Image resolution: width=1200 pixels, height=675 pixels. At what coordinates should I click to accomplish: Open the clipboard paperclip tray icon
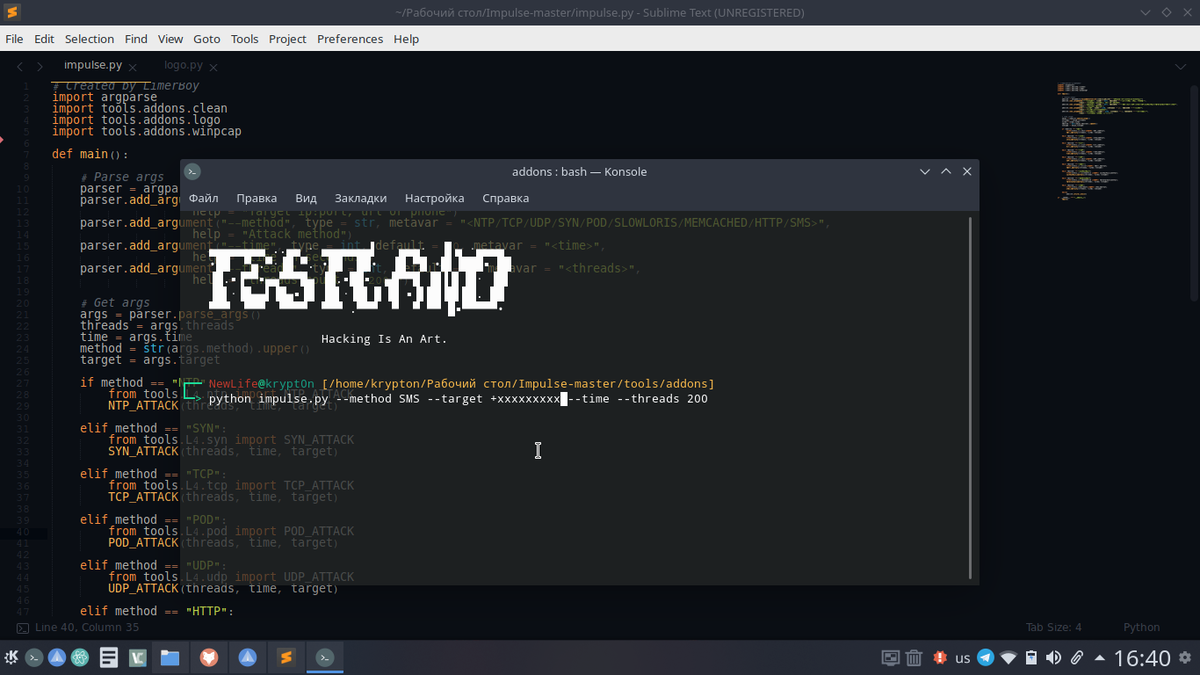tap(1077, 658)
